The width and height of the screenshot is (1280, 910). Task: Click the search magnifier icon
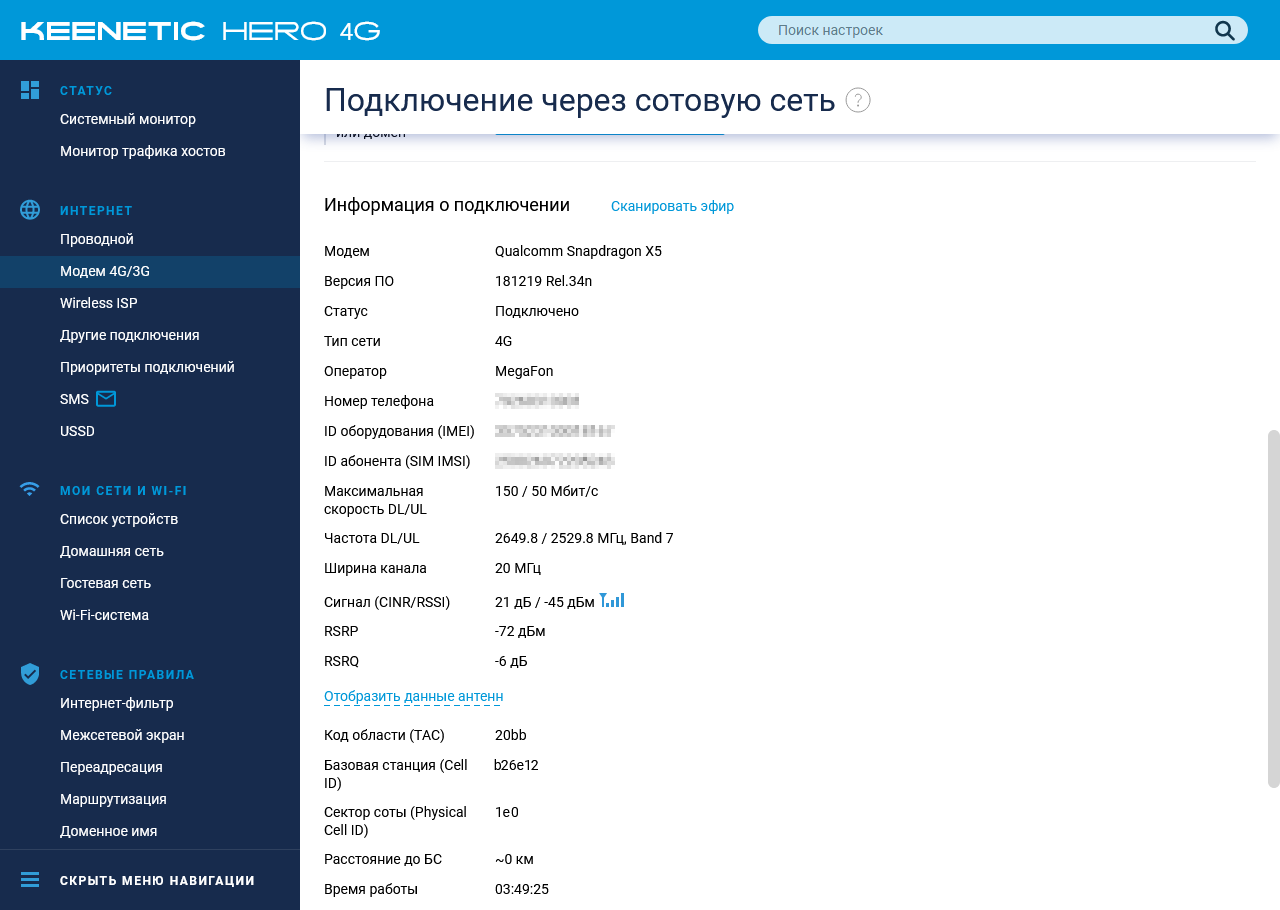[x=1225, y=30]
